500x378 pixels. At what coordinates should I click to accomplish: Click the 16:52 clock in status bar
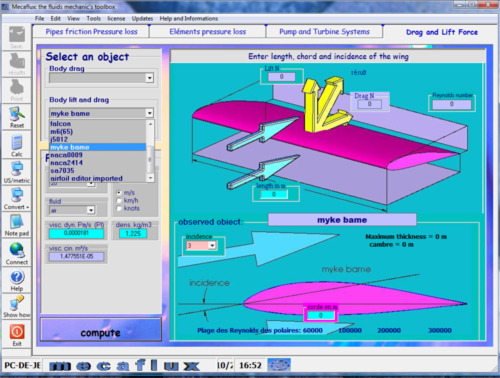tap(250, 365)
